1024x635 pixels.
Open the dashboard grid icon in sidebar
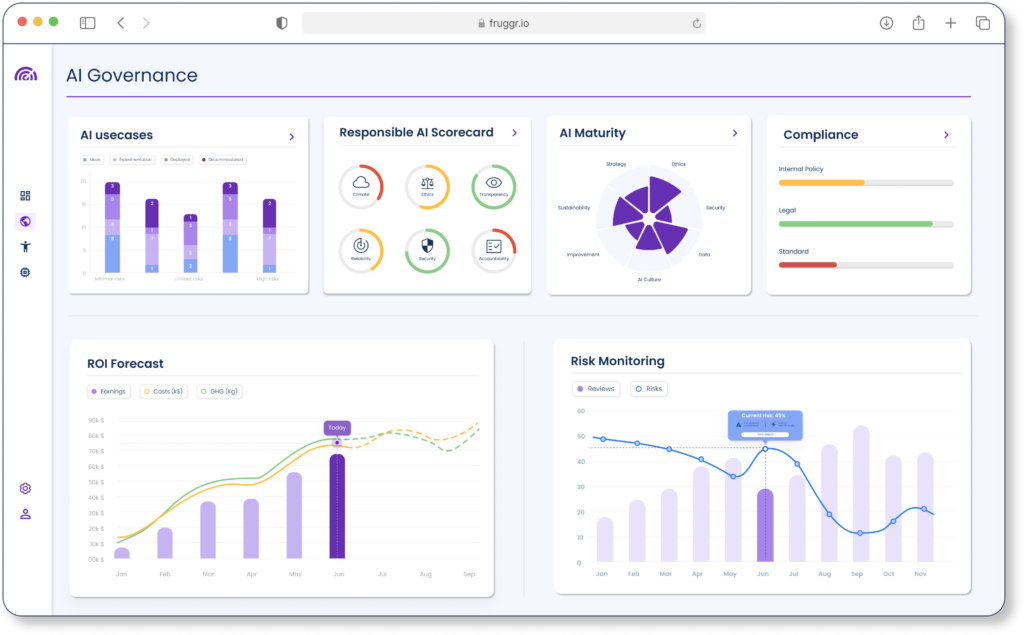(x=26, y=196)
